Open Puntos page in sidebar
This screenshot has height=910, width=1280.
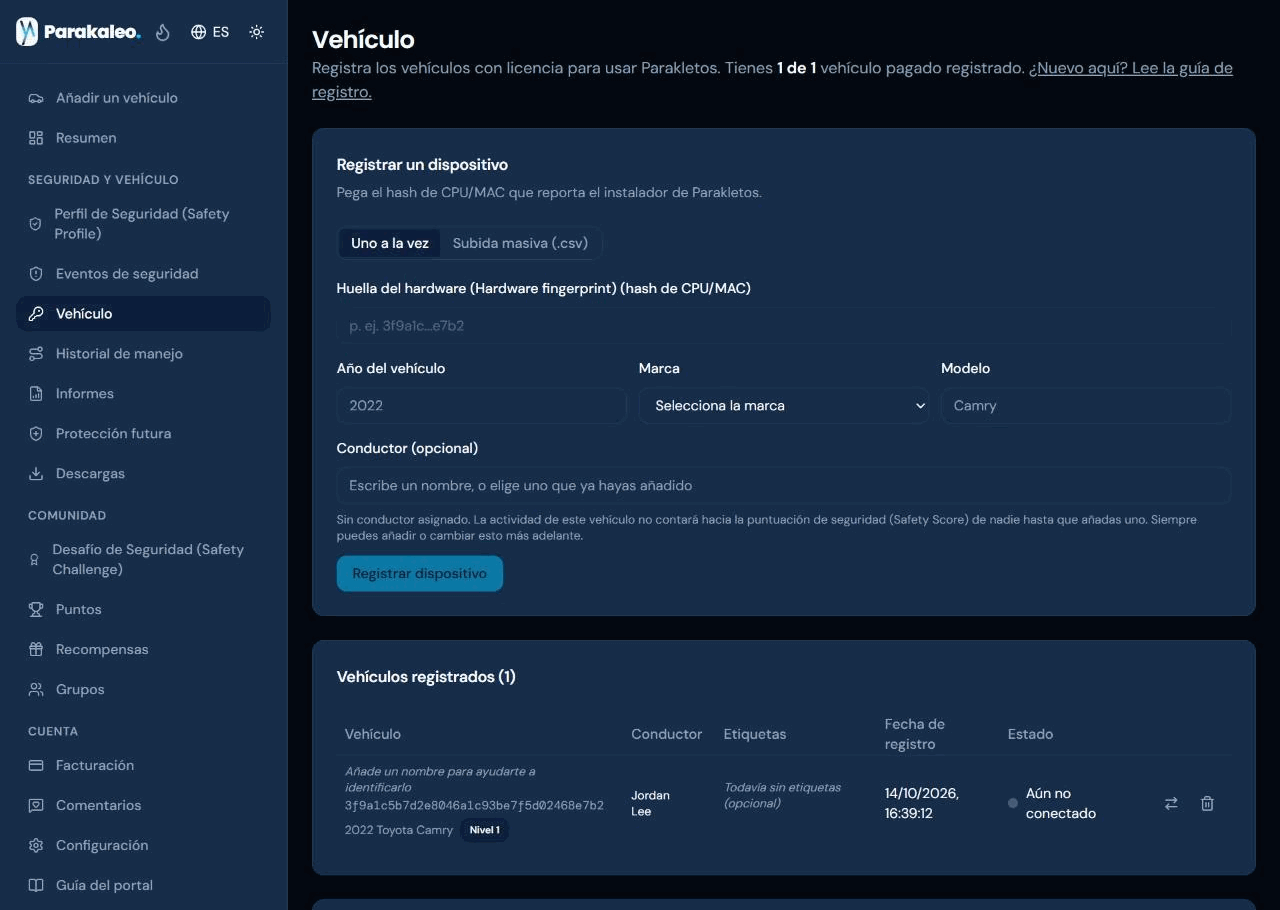click(143, 610)
